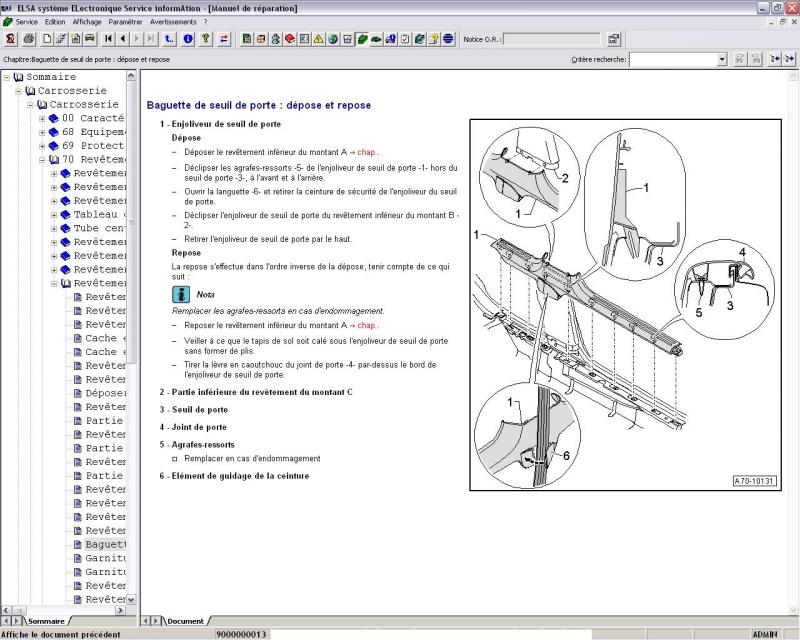Click the yellow warning triangle toolbar icon
This screenshot has height=640, width=800.
[318, 39]
